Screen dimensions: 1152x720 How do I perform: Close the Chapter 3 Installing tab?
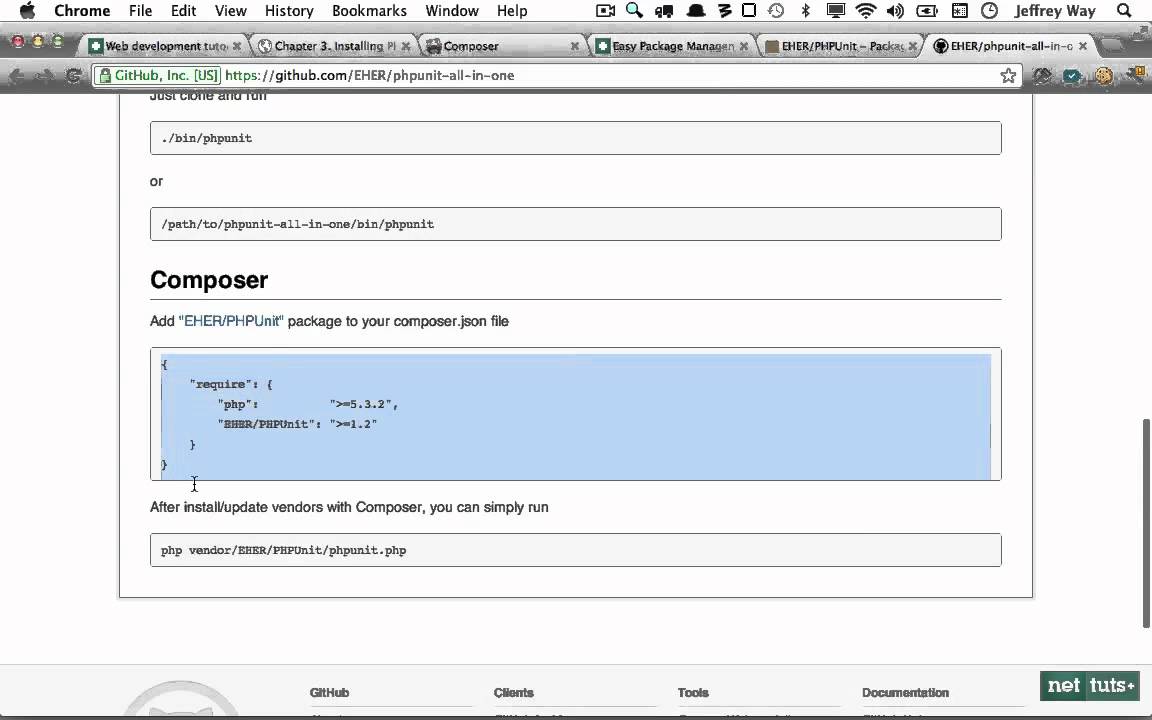tap(406, 46)
